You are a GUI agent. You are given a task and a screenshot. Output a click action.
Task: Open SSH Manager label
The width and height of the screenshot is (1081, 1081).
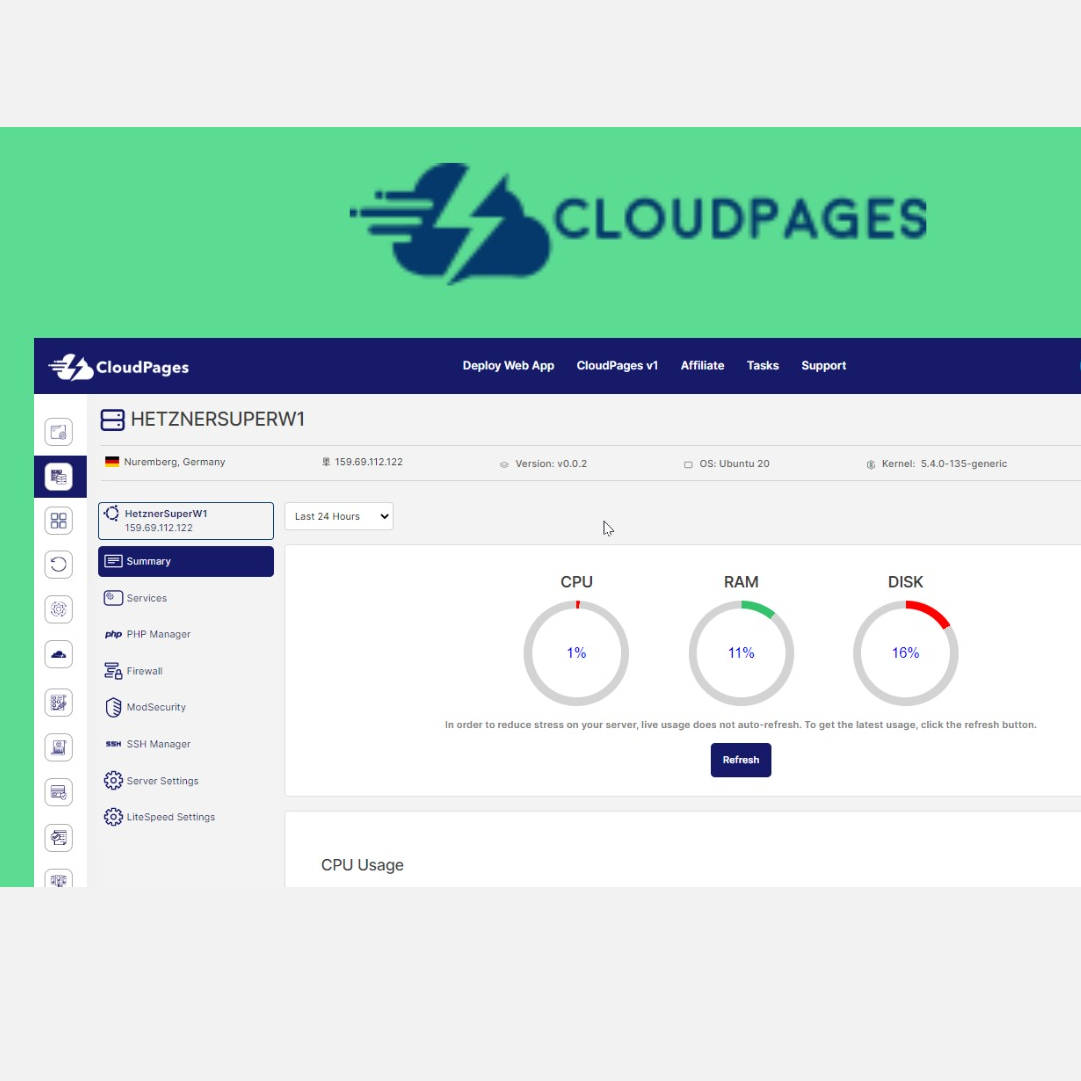pos(159,744)
